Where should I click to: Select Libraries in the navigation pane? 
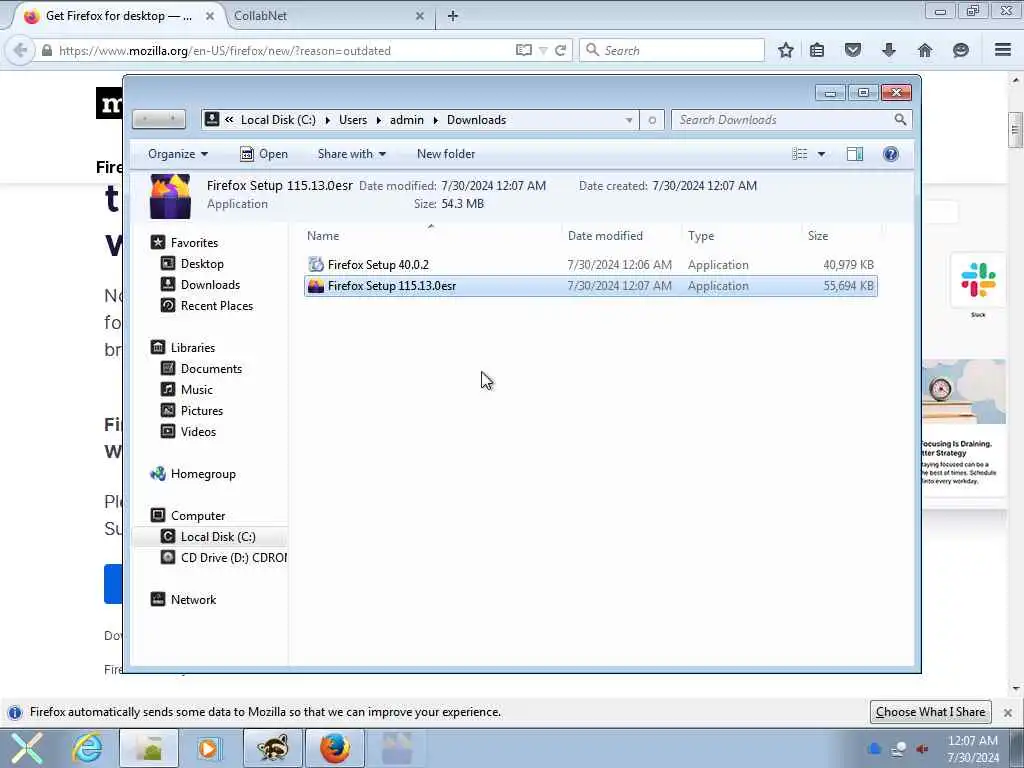(x=192, y=347)
